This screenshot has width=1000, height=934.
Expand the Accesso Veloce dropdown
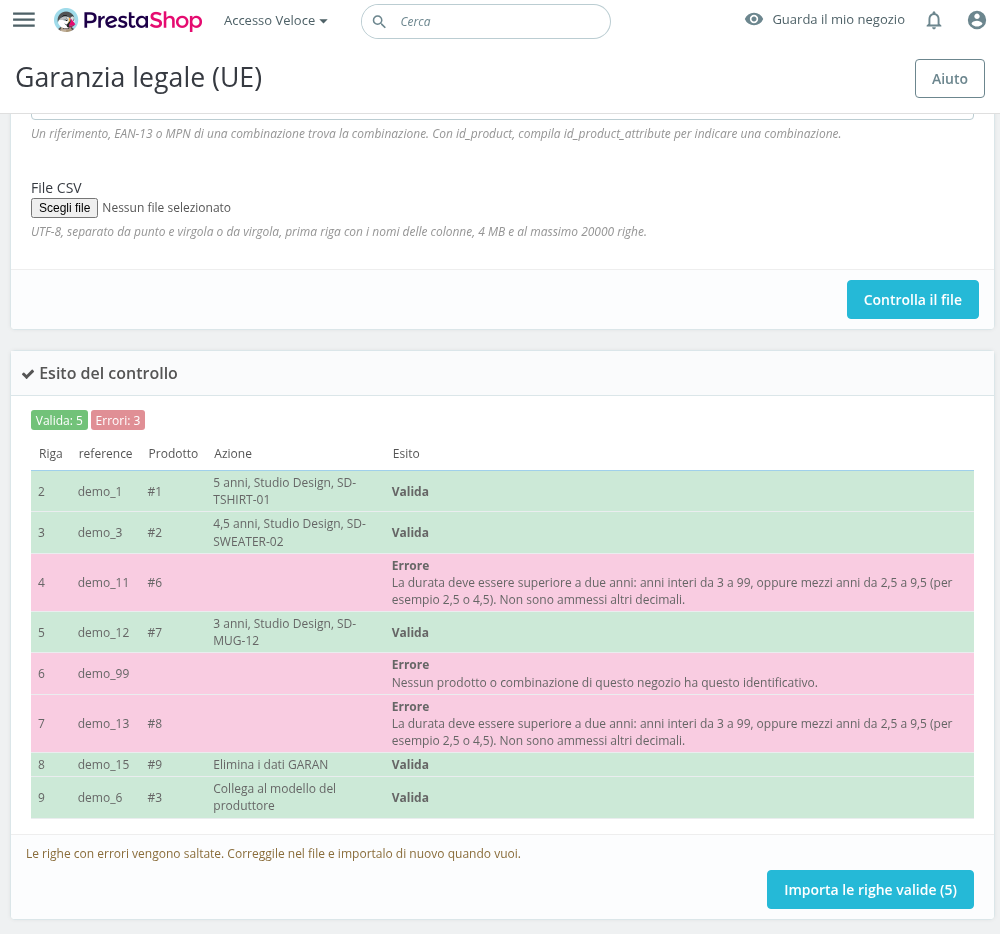(276, 21)
